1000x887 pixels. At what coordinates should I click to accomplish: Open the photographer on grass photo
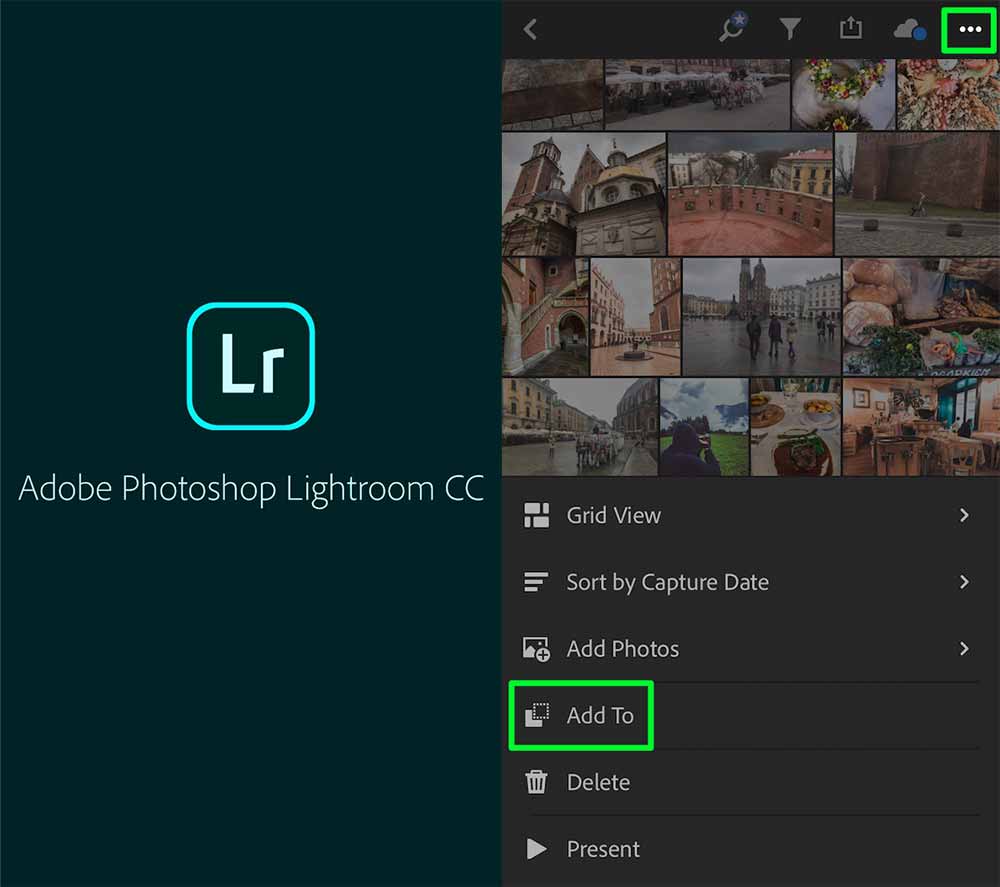tap(703, 427)
